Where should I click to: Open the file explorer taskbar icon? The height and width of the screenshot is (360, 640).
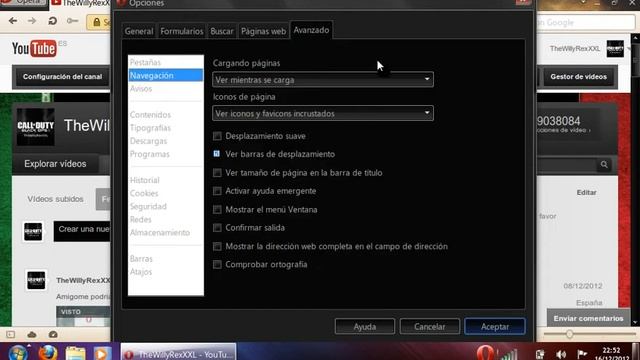[76, 353]
